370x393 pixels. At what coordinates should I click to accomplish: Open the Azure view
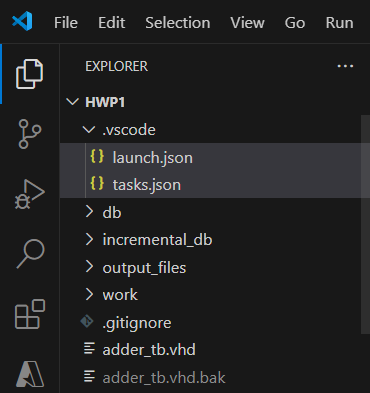[30, 374]
